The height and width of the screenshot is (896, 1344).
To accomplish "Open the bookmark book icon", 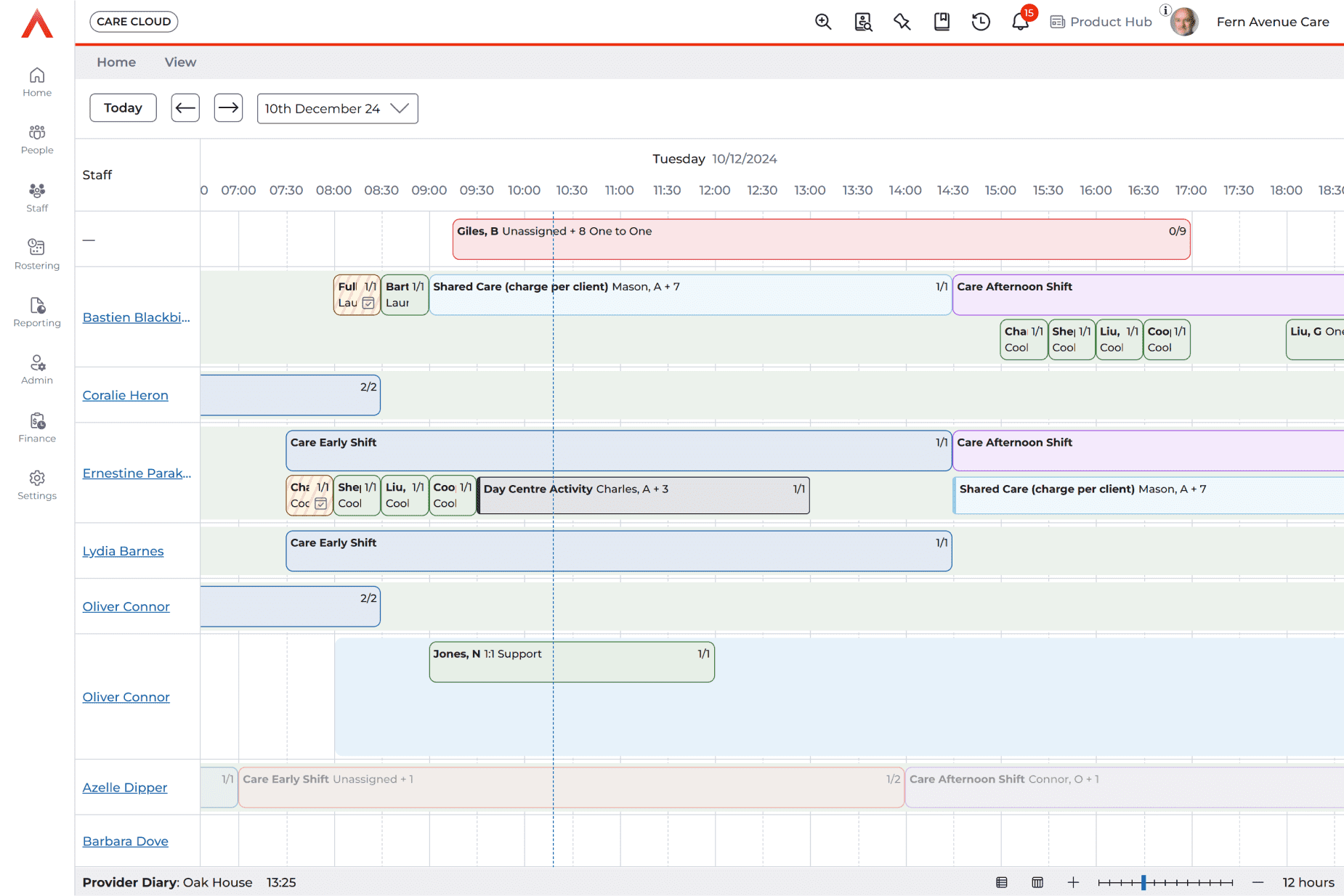I will 942,22.
